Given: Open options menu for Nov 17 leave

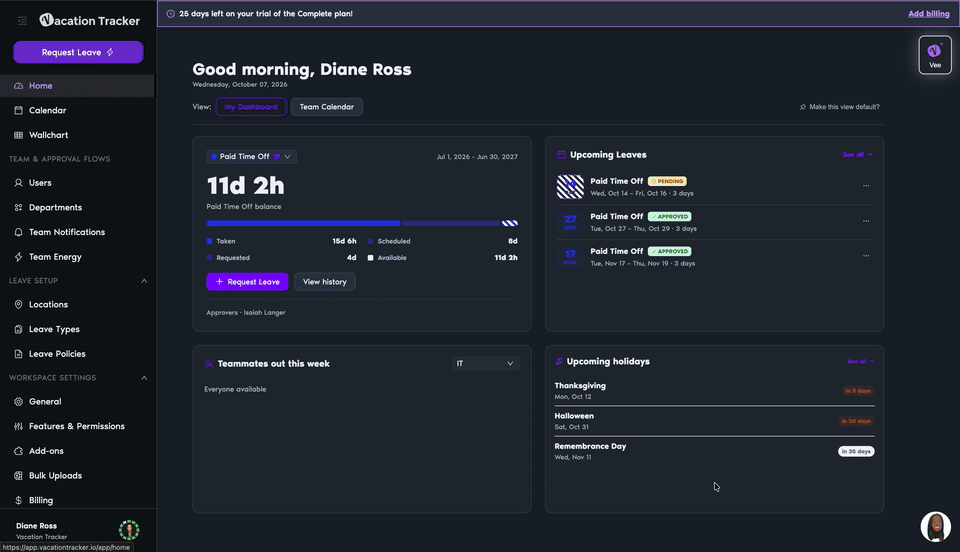Looking at the screenshot, I should pyautogui.click(x=866, y=256).
